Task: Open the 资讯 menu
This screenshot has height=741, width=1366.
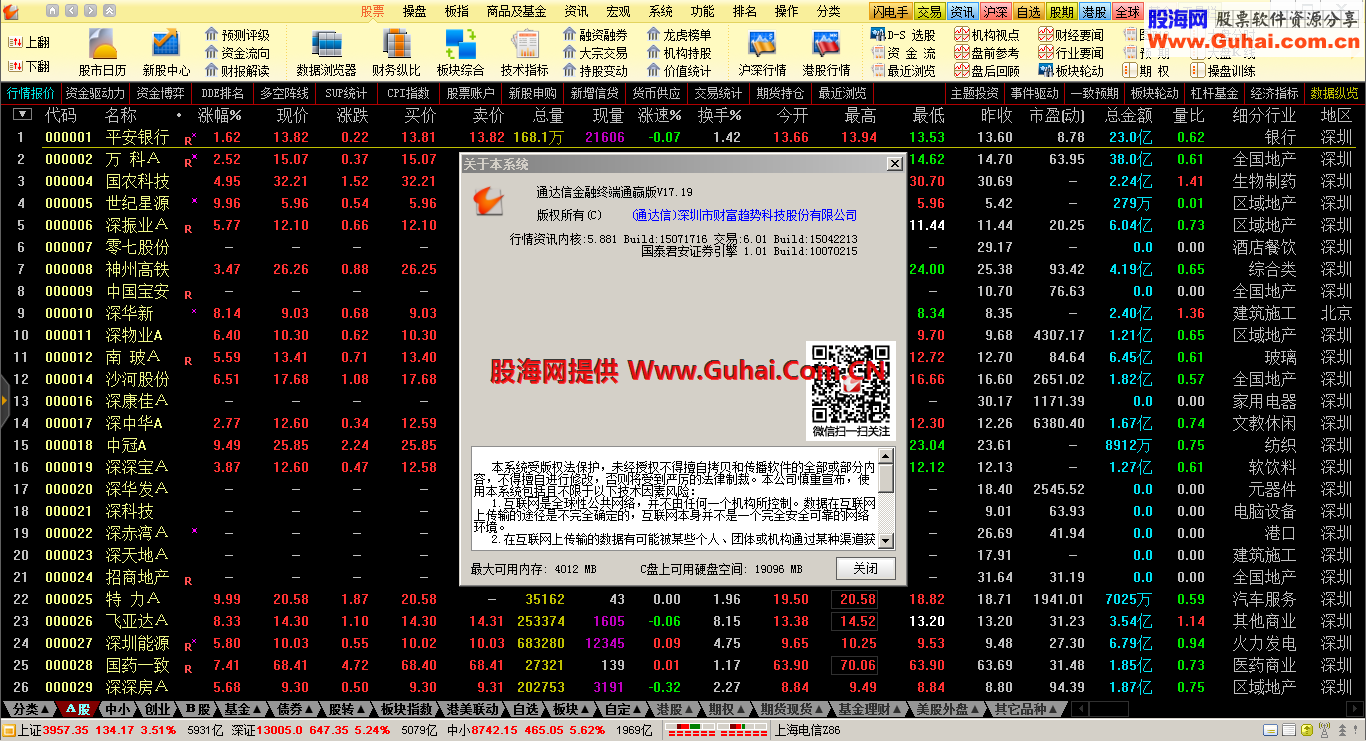Action: [577, 11]
